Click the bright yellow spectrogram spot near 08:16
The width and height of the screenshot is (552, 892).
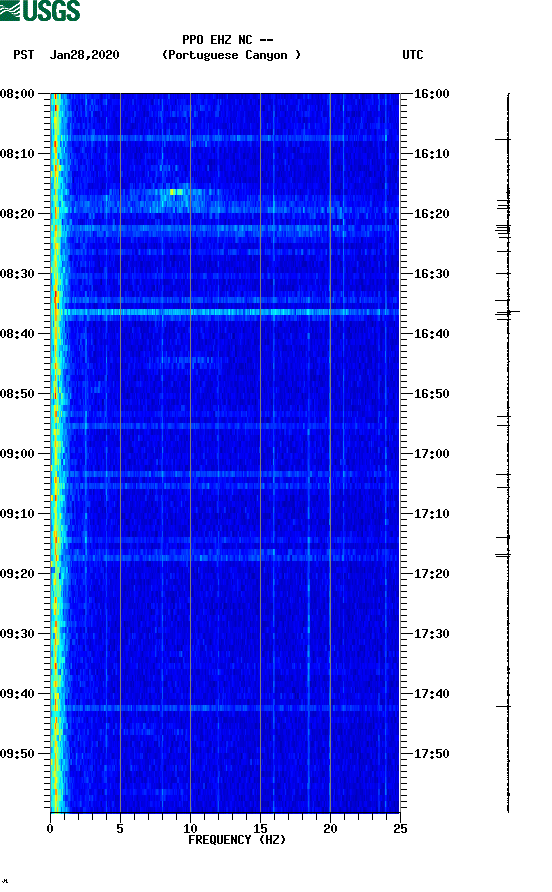coord(176,192)
